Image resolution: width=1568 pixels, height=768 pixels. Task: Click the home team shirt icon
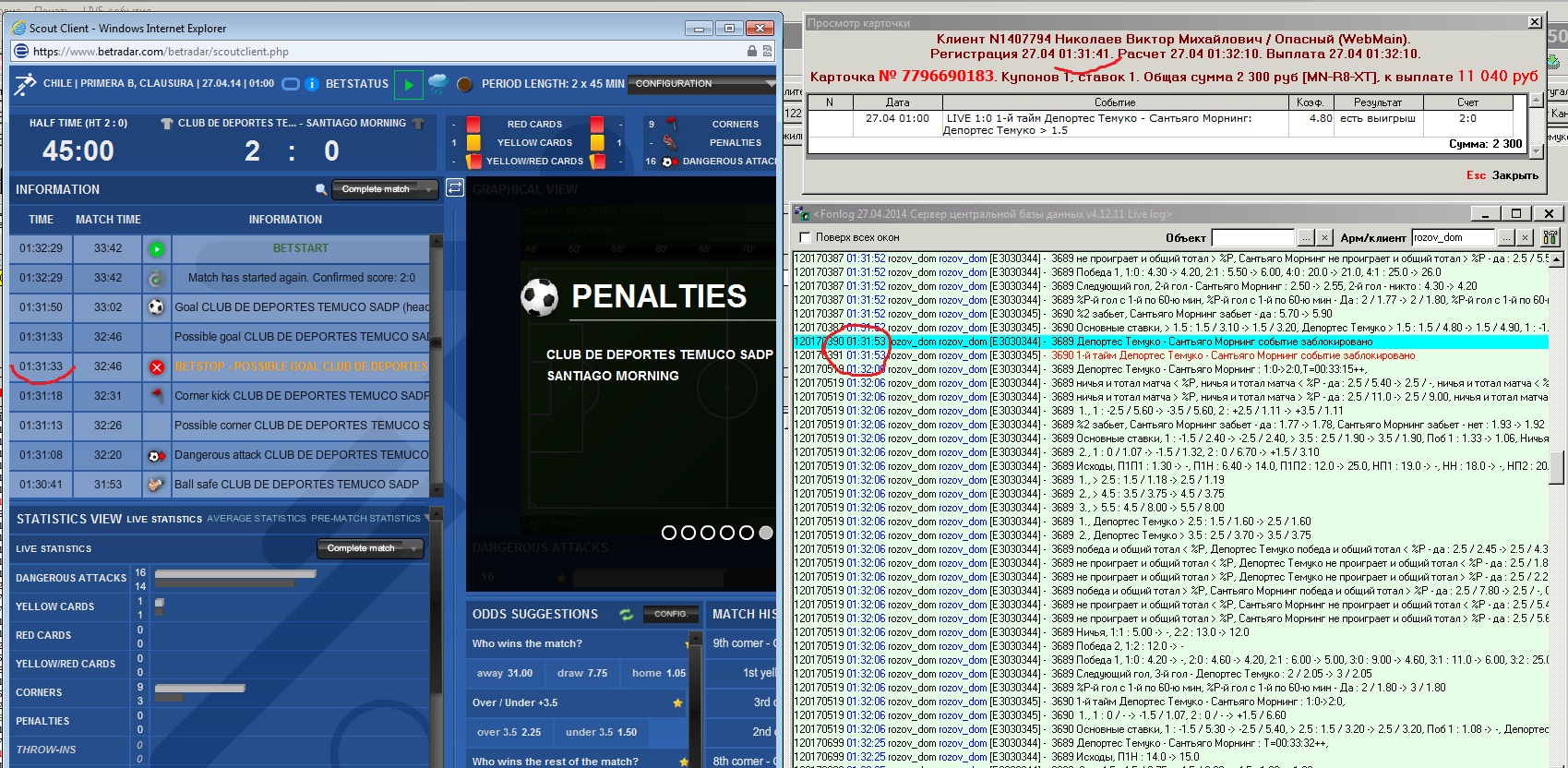click(x=167, y=124)
